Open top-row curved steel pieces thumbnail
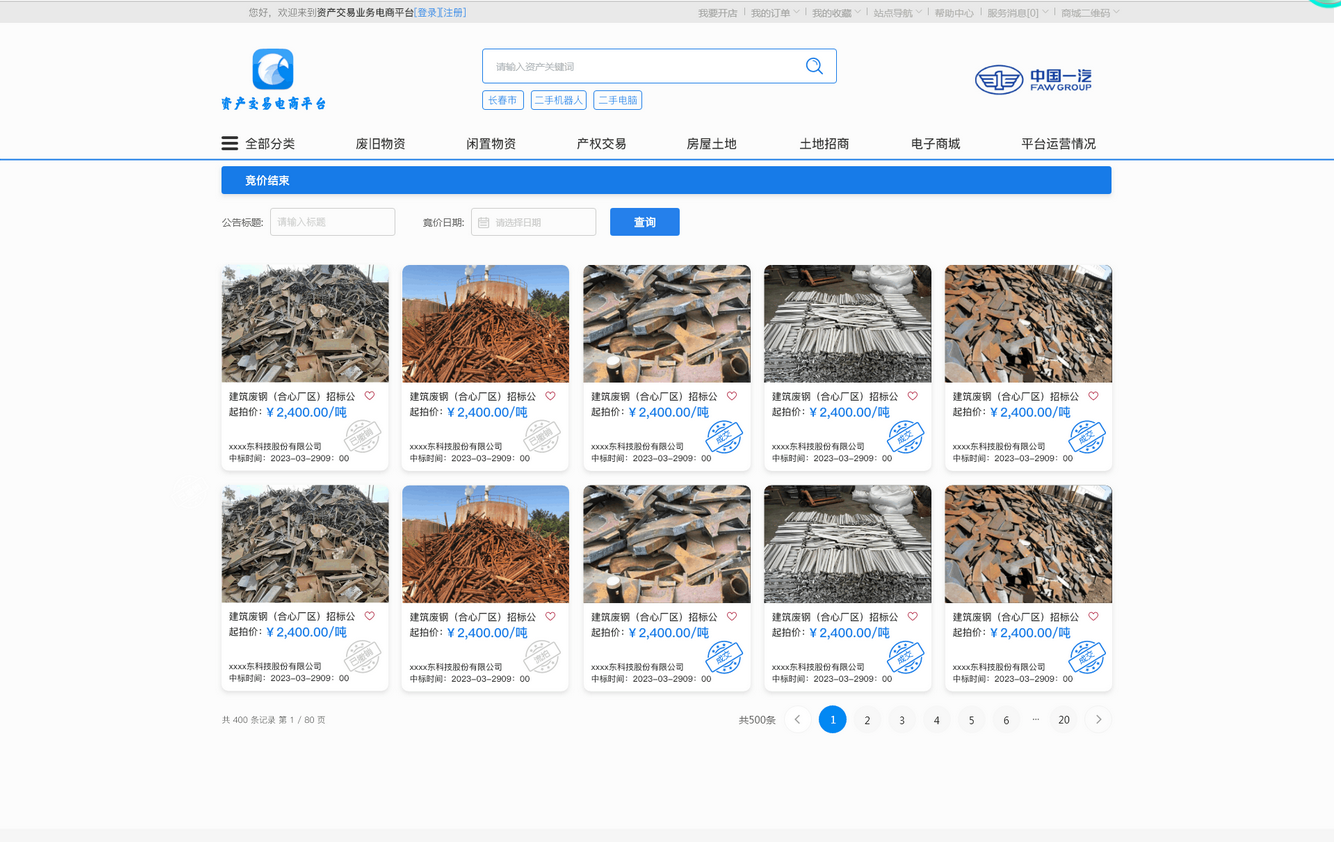Screen dimensions: 1341x842 [667, 323]
